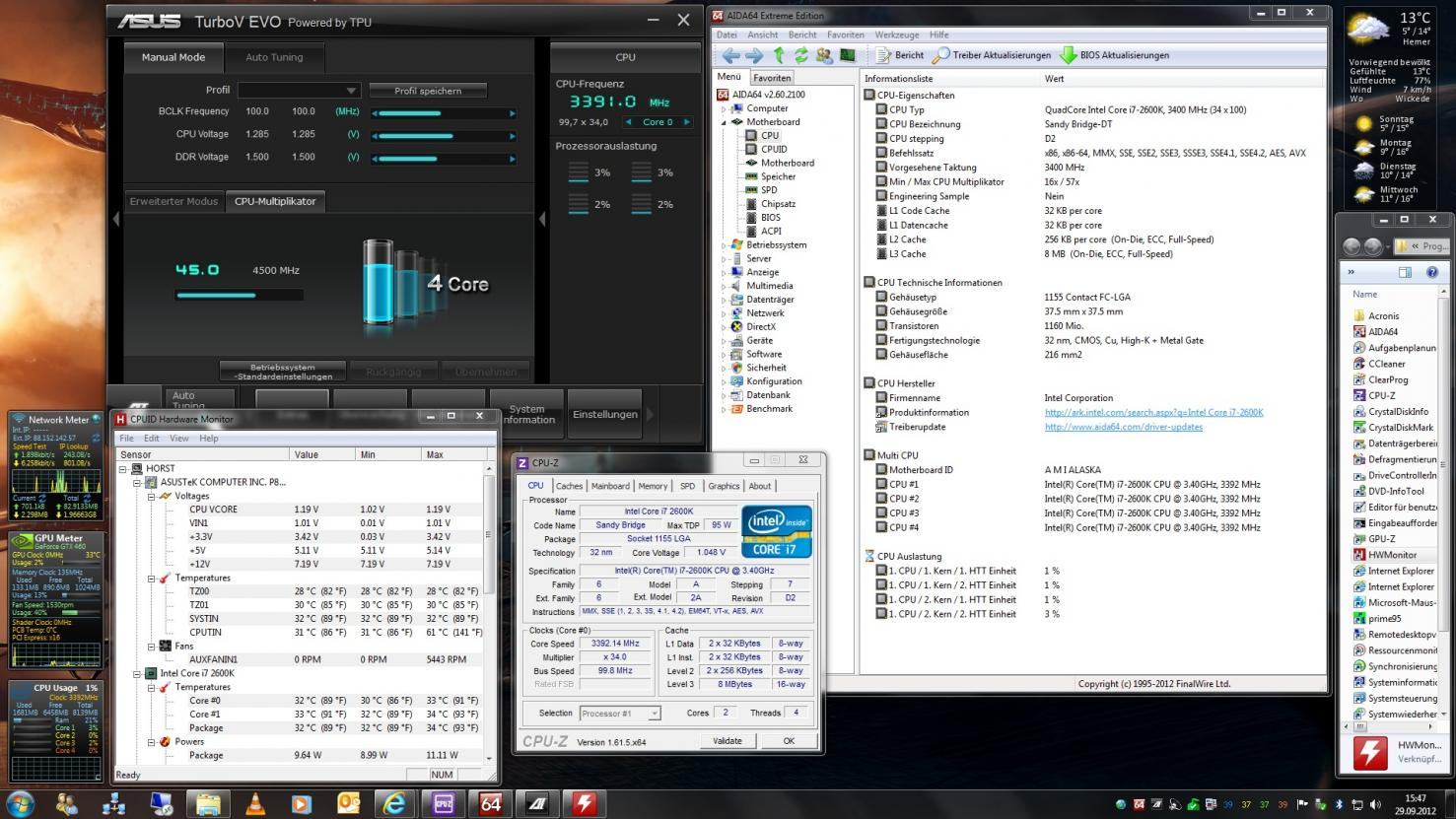Click ASUS TurboV taskbar button
This screenshot has width=1456, height=819.
click(537, 804)
